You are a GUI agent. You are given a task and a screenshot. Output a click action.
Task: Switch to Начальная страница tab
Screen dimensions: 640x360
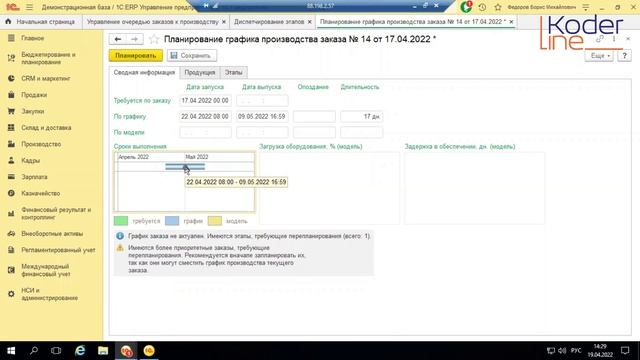tap(45, 22)
